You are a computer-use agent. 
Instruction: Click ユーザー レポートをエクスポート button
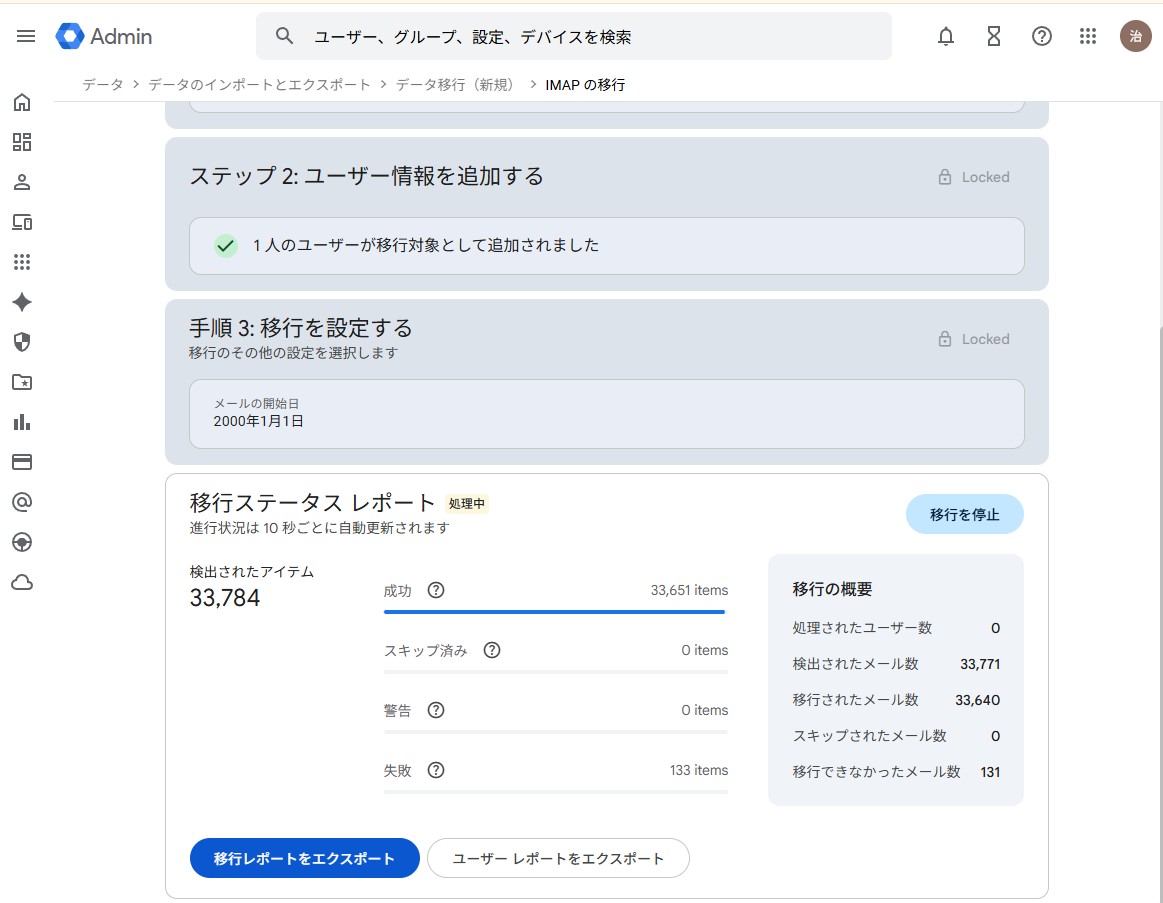558,858
